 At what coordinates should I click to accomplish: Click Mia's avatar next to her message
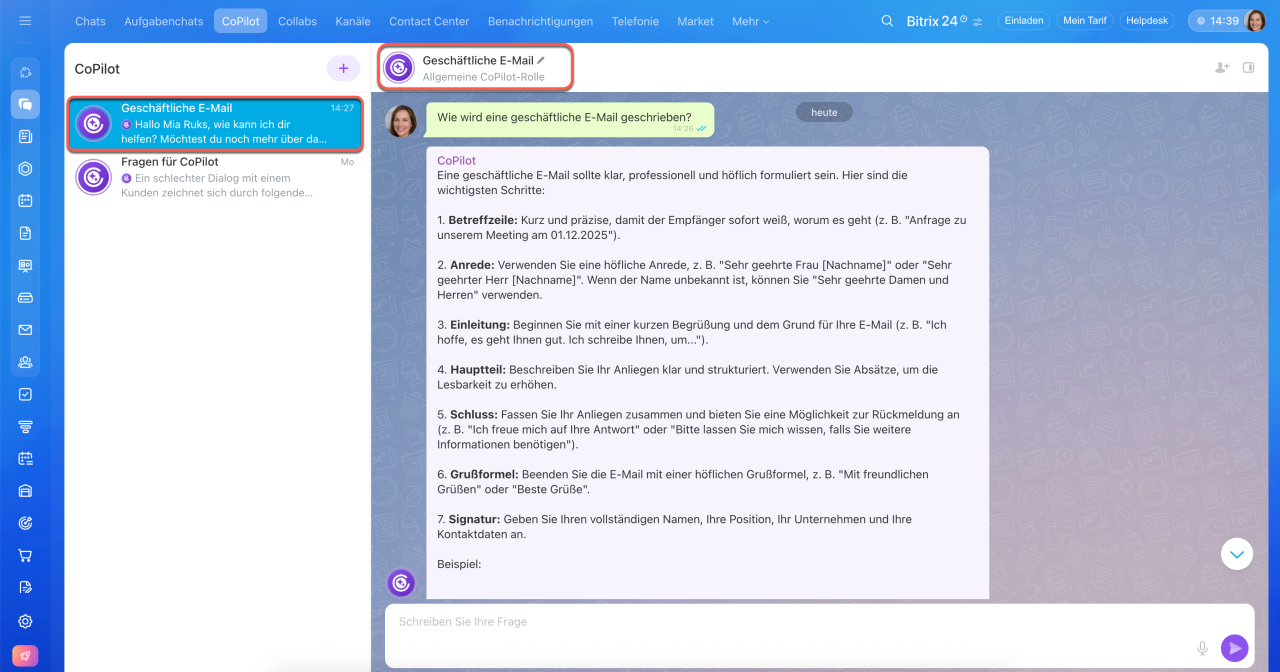(x=401, y=120)
